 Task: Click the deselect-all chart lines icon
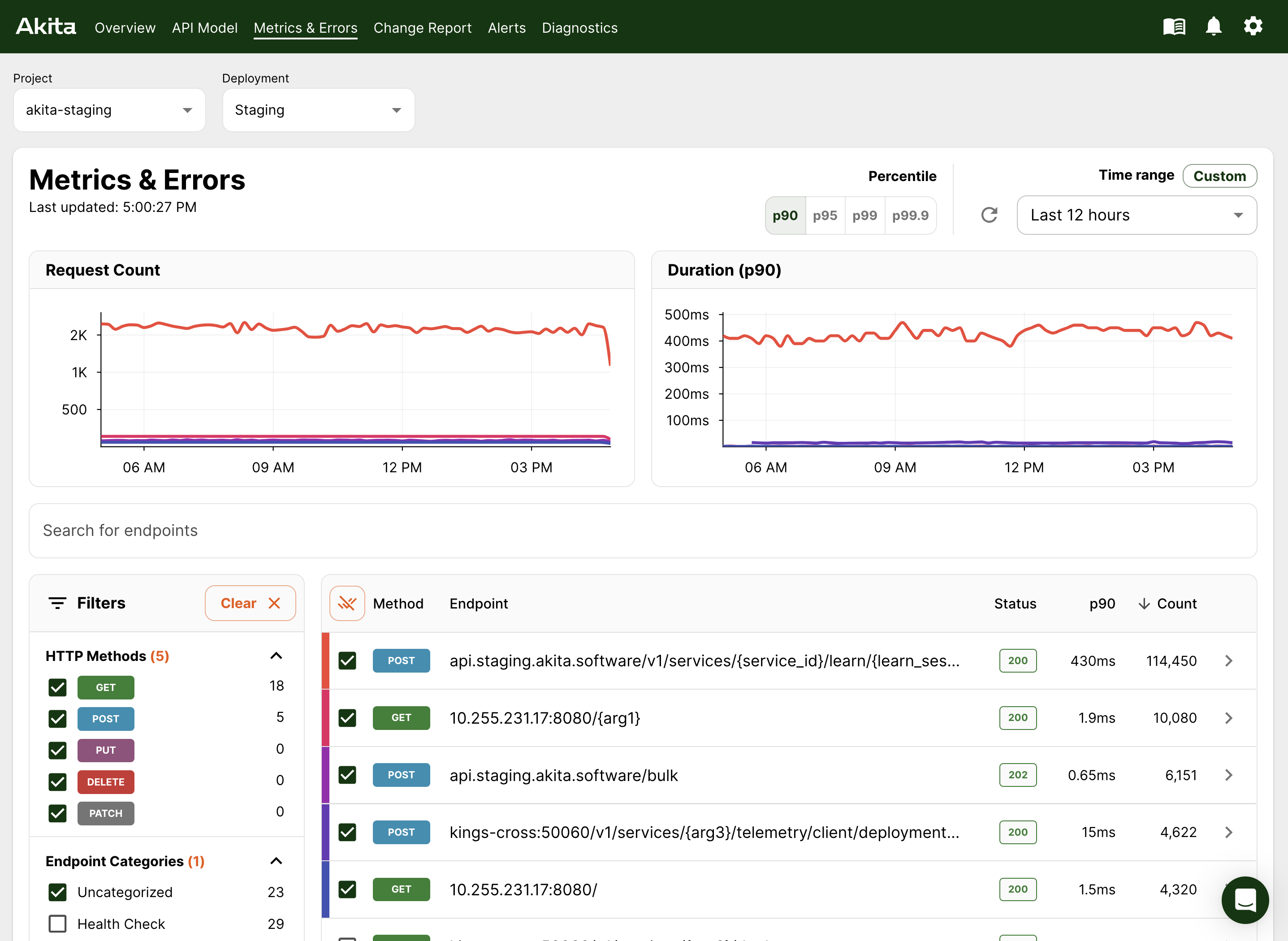(x=347, y=603)
